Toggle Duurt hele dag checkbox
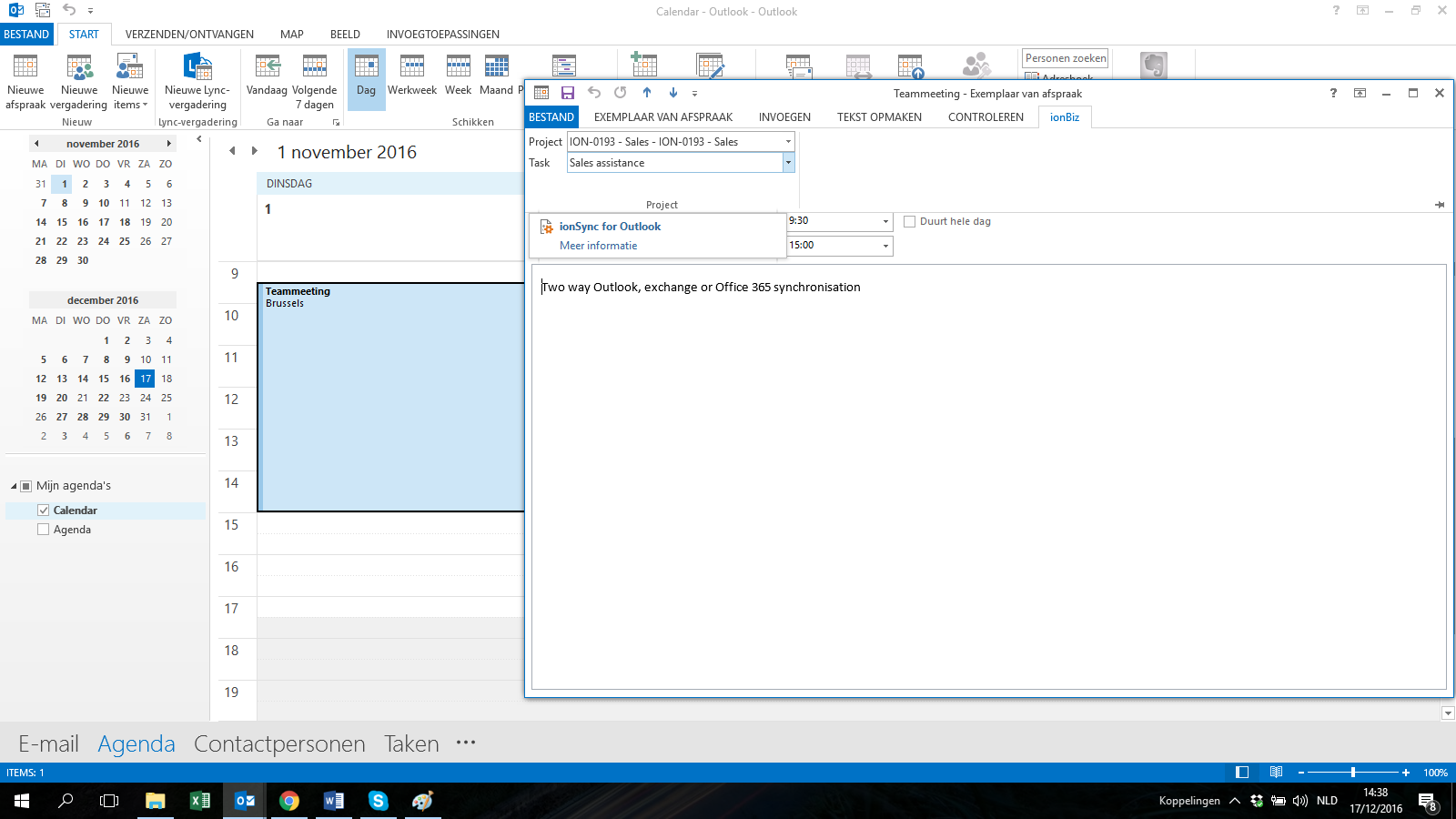1456x819 pixels. (909, 222)
